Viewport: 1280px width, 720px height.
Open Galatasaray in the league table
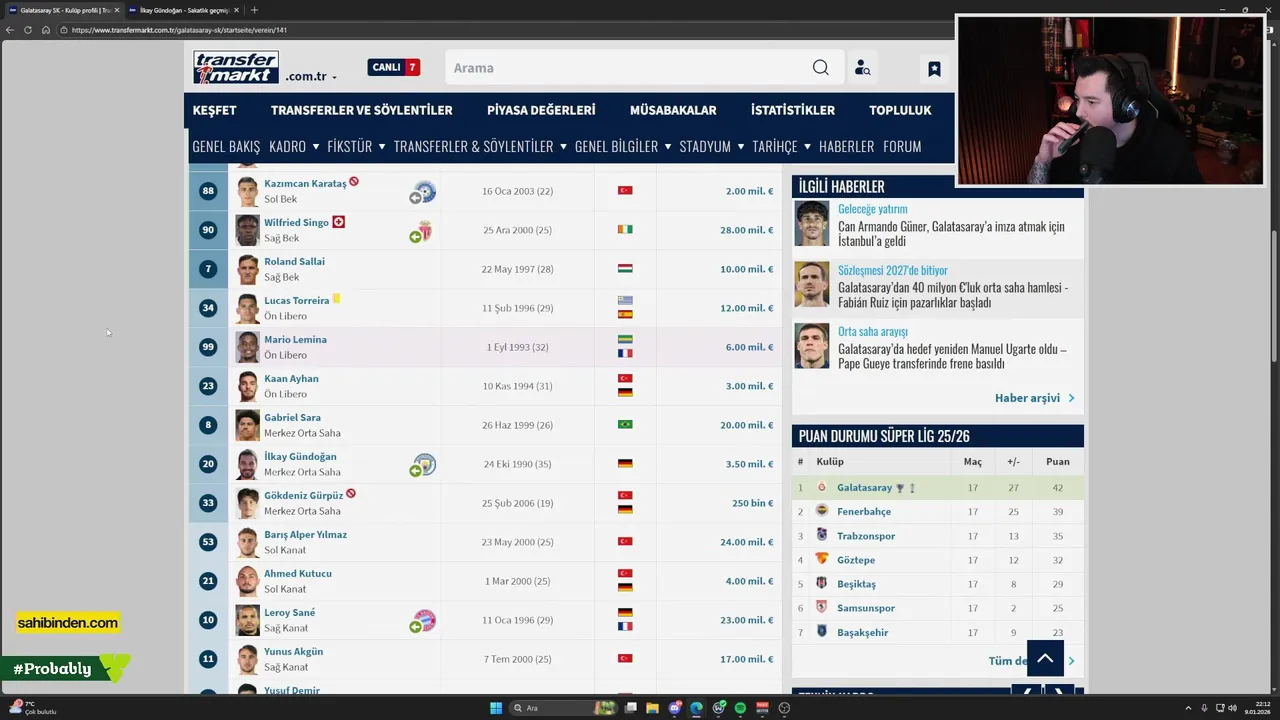pyautogui.click(x=864, y=488)
